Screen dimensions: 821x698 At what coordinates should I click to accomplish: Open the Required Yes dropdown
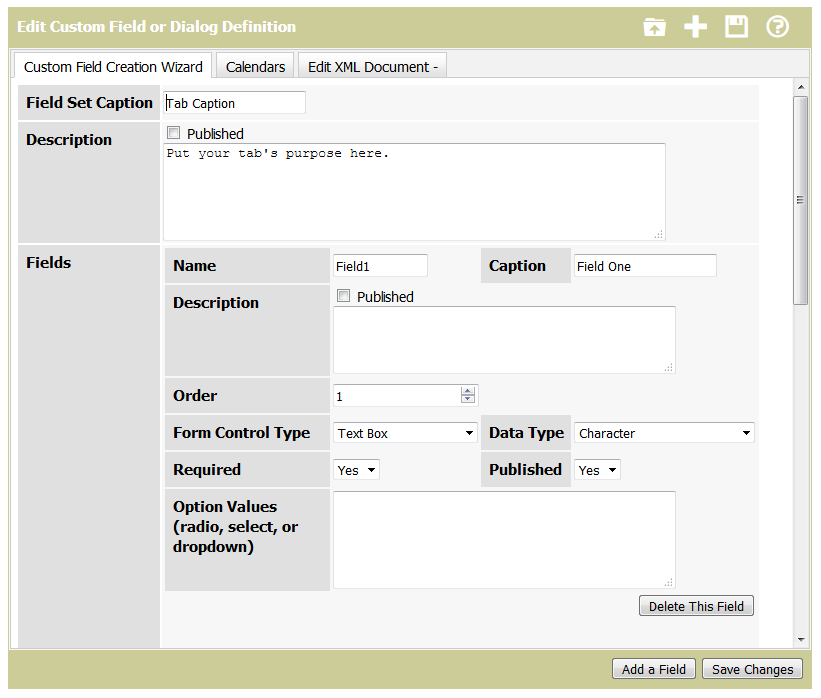click(x=356, y=470)
